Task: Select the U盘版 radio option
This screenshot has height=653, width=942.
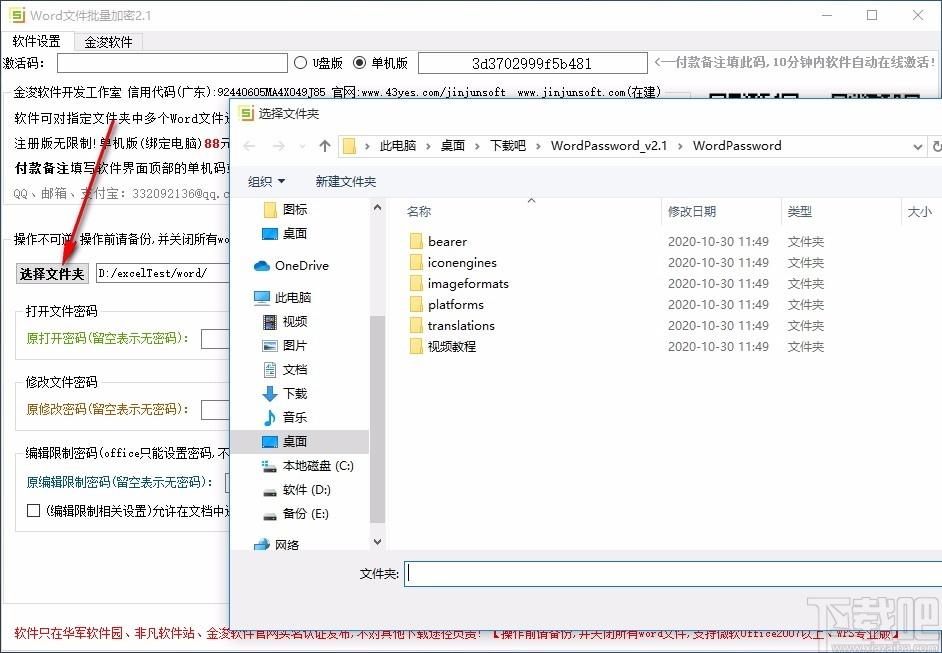Action: click(301, 63)
